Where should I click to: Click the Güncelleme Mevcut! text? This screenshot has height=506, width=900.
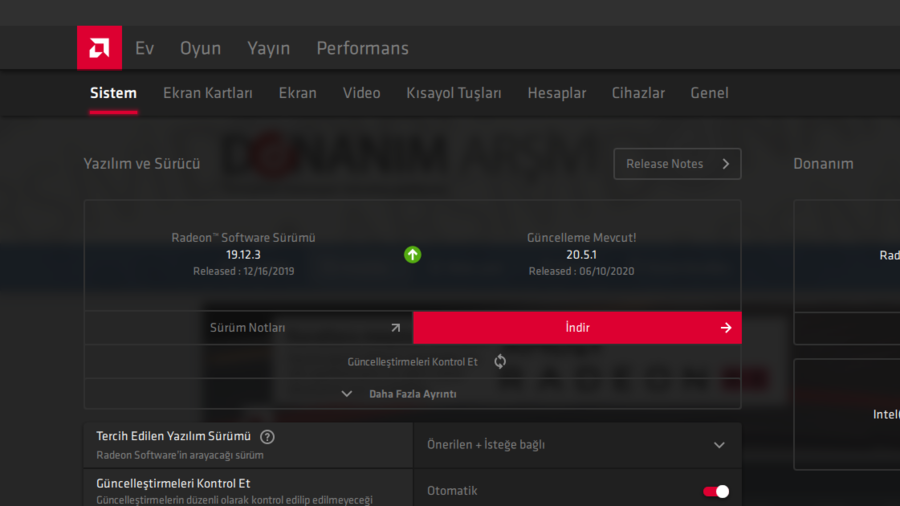click(x=581, y=238)
